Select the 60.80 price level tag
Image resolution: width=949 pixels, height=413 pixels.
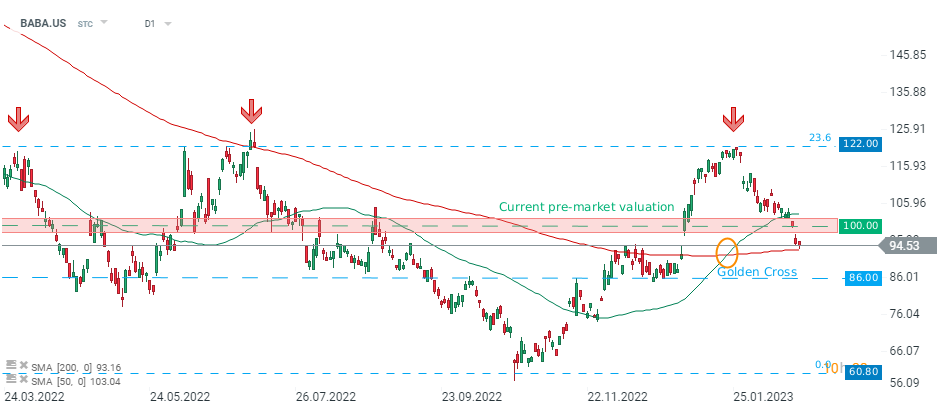[x=863, y=371]
